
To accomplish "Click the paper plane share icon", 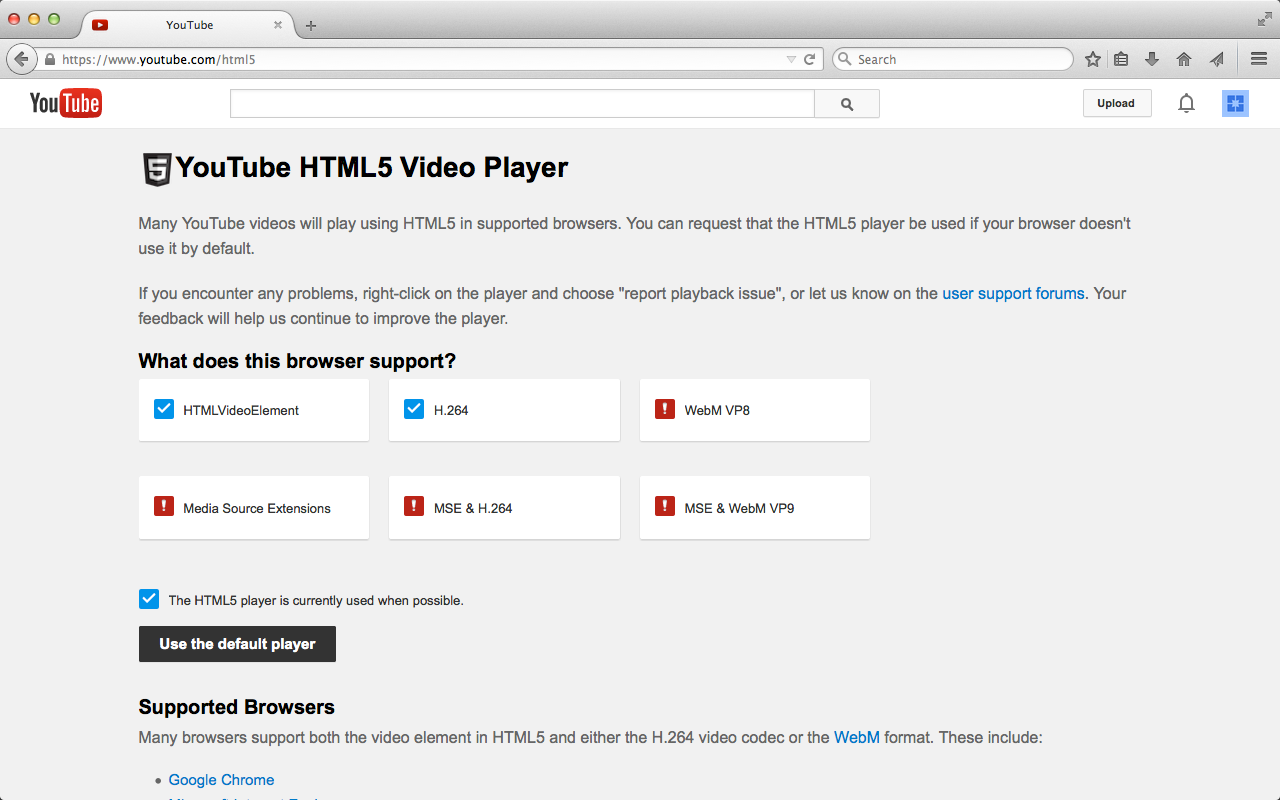I will tap(1217, 59).
